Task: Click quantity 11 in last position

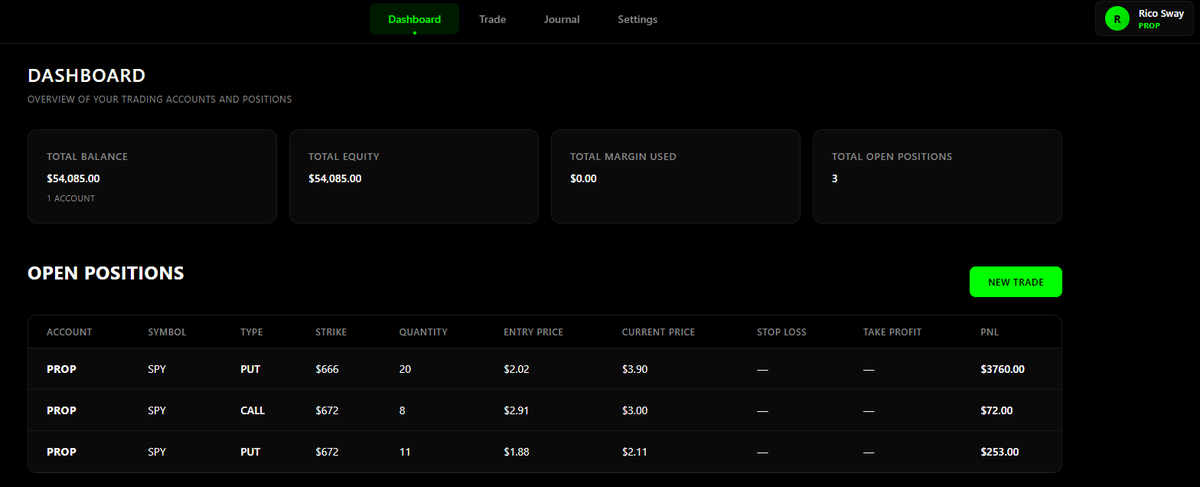Action: click(x=404, y=452)
